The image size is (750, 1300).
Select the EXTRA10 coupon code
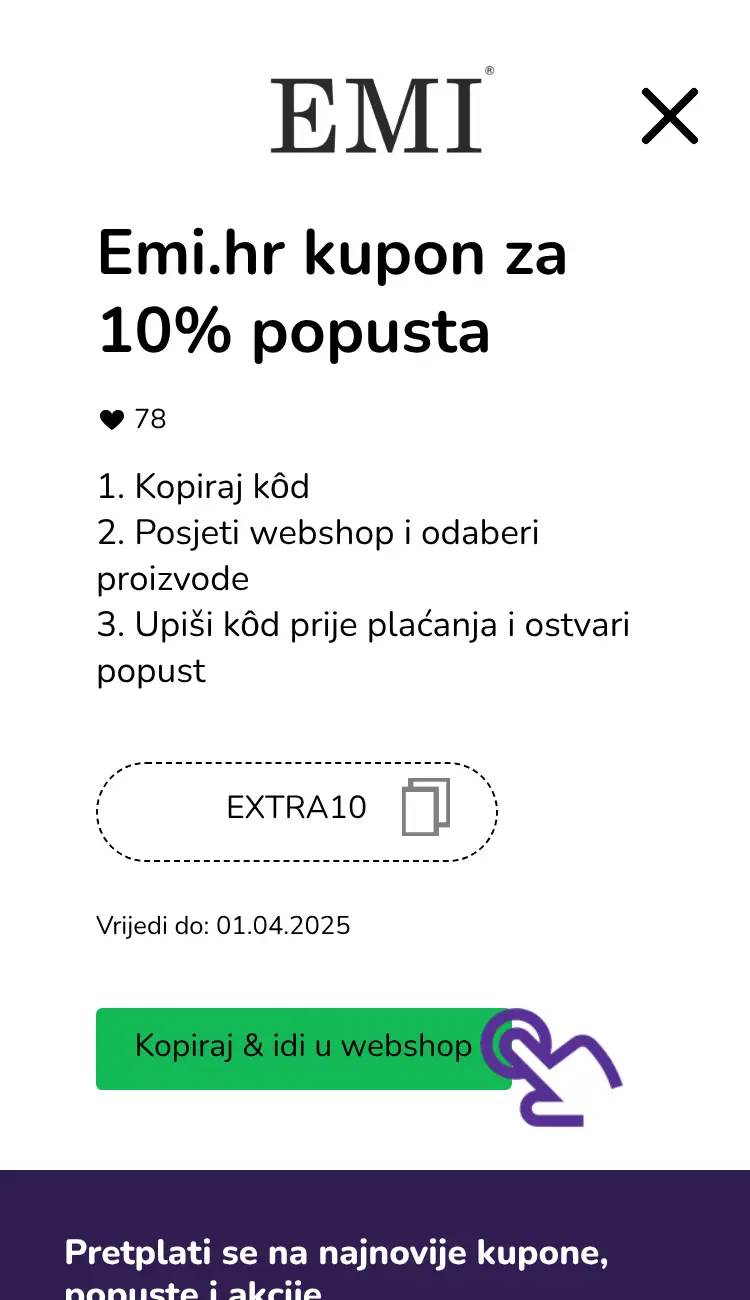pos(296,808)
